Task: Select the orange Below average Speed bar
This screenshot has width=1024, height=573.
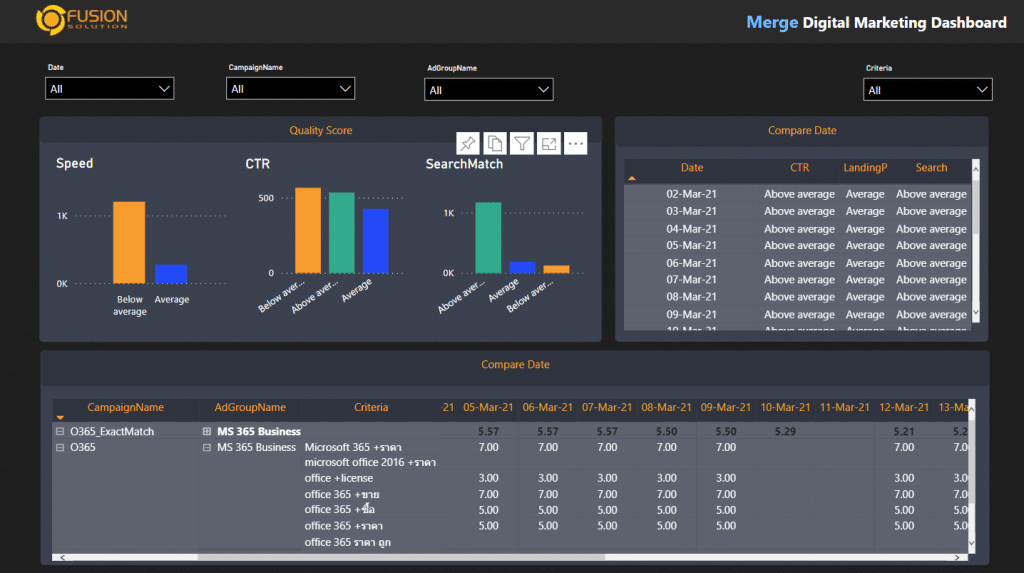Action: click(x=129, y=242)
